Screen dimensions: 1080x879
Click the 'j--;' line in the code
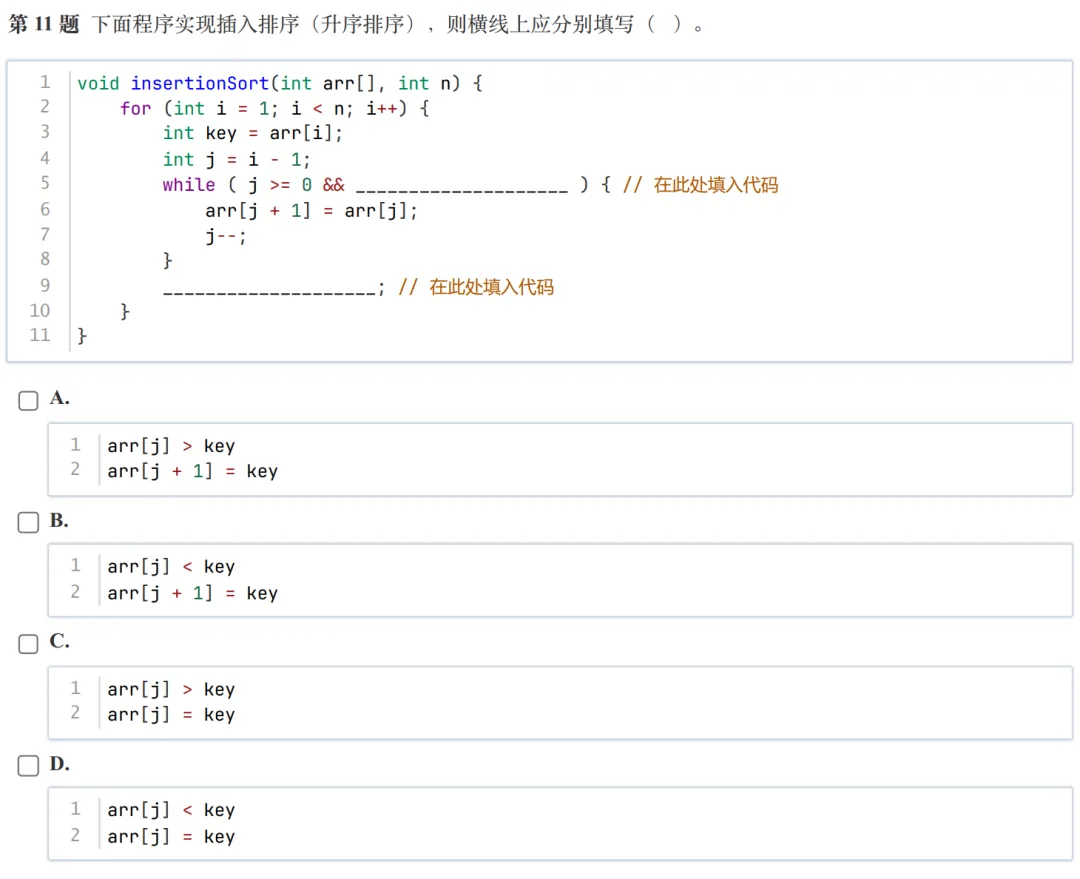tap(225, 236)
